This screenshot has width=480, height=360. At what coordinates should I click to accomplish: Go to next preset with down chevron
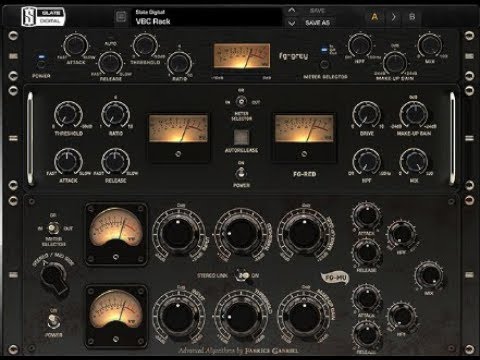[291, 23]
